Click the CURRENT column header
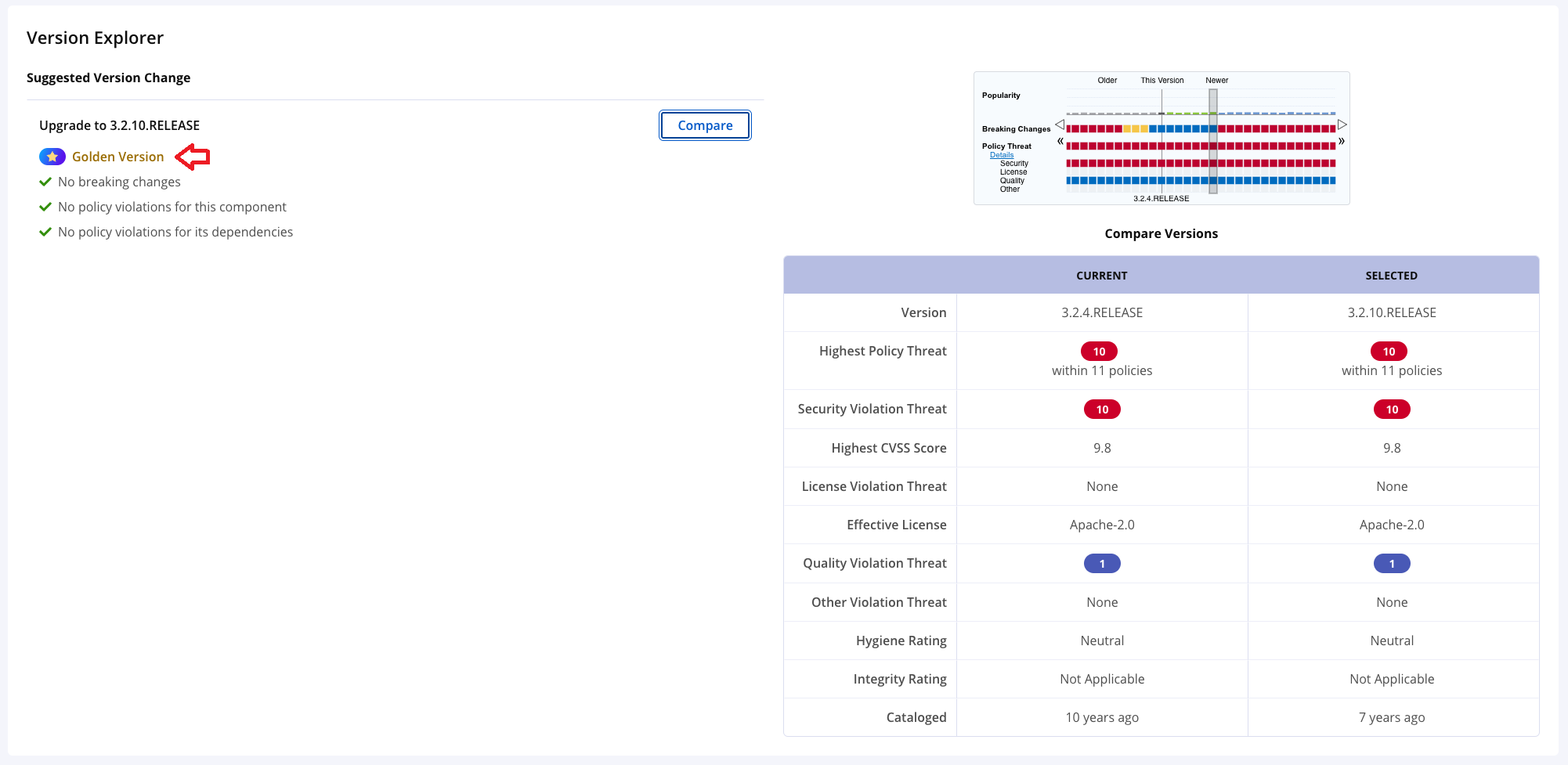 click(1101, 276)
